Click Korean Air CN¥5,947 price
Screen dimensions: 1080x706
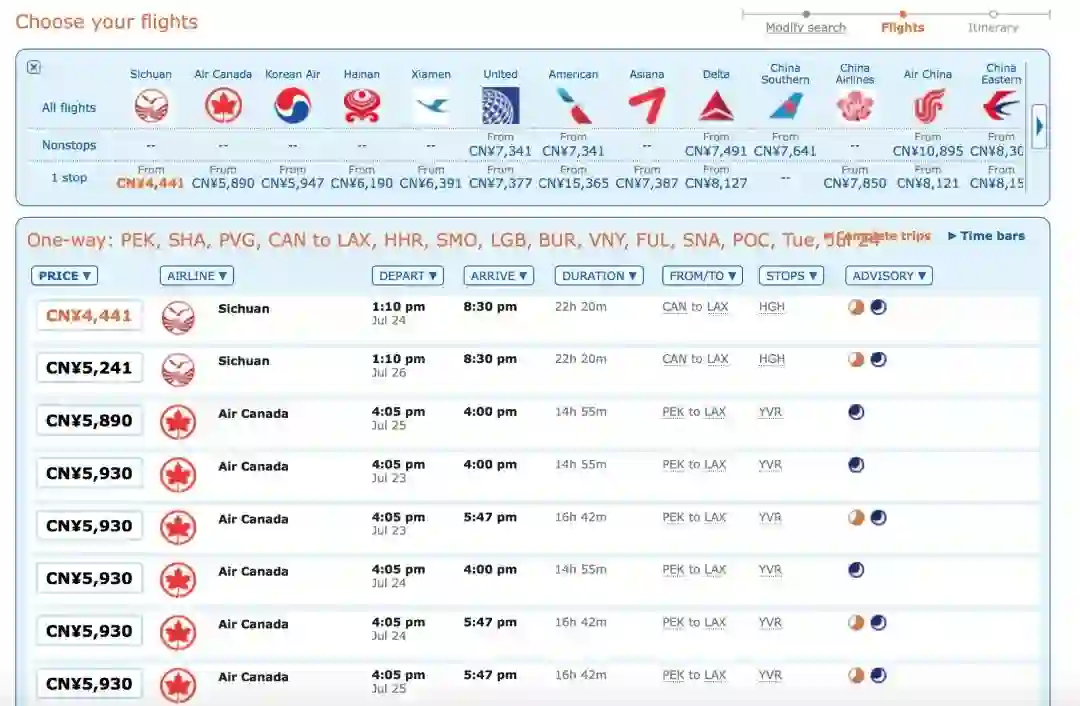pos(292,183)
